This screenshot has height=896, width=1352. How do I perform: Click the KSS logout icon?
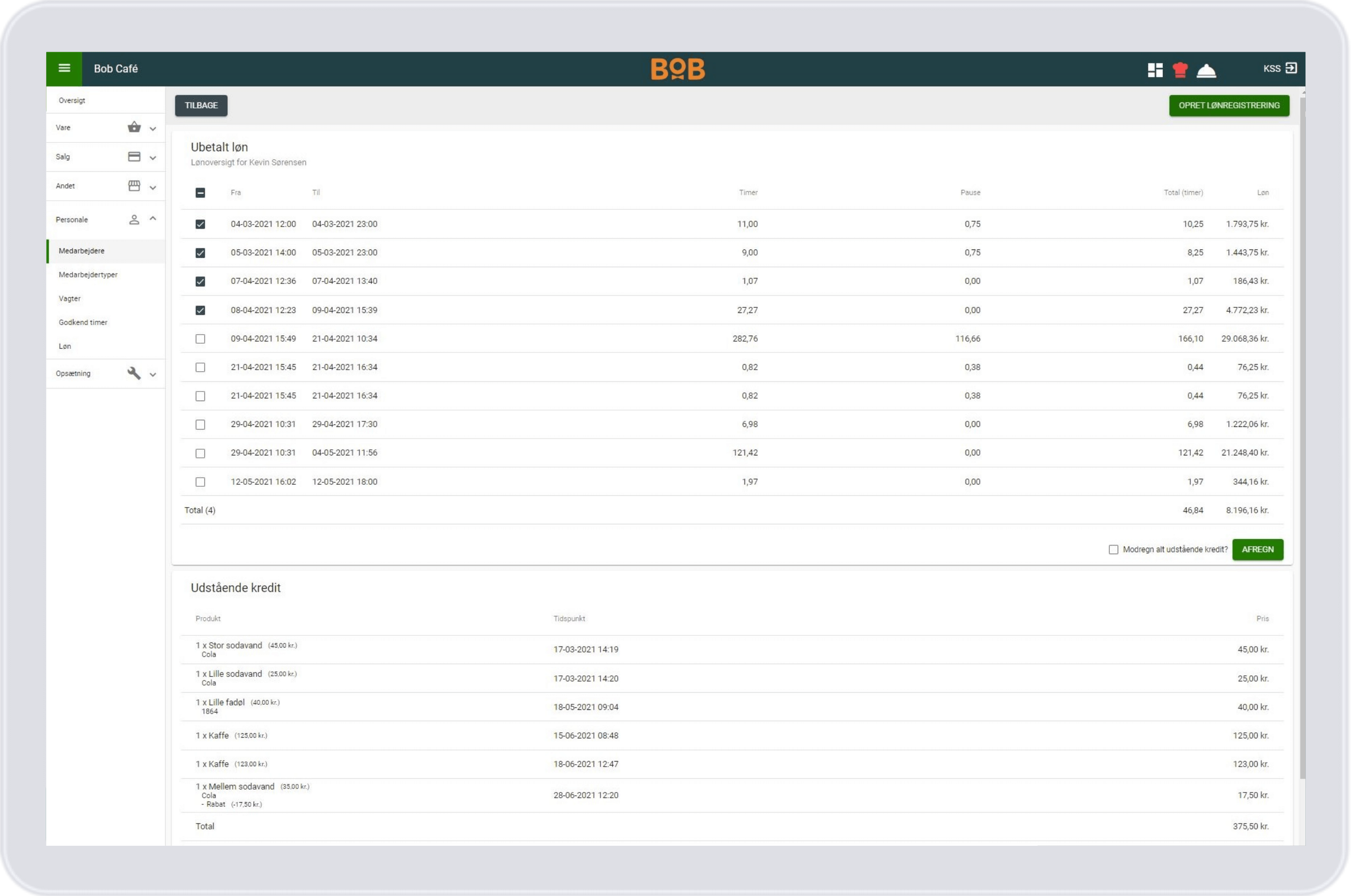[x=1291, y=68]
